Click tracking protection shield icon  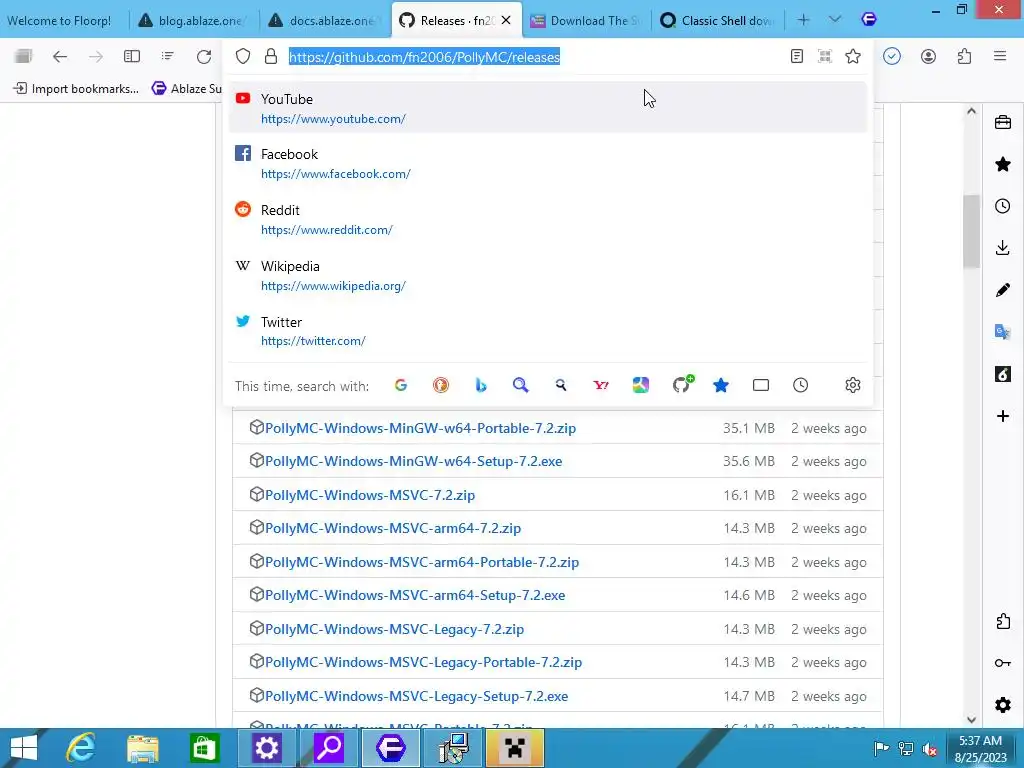pos(243,57)
